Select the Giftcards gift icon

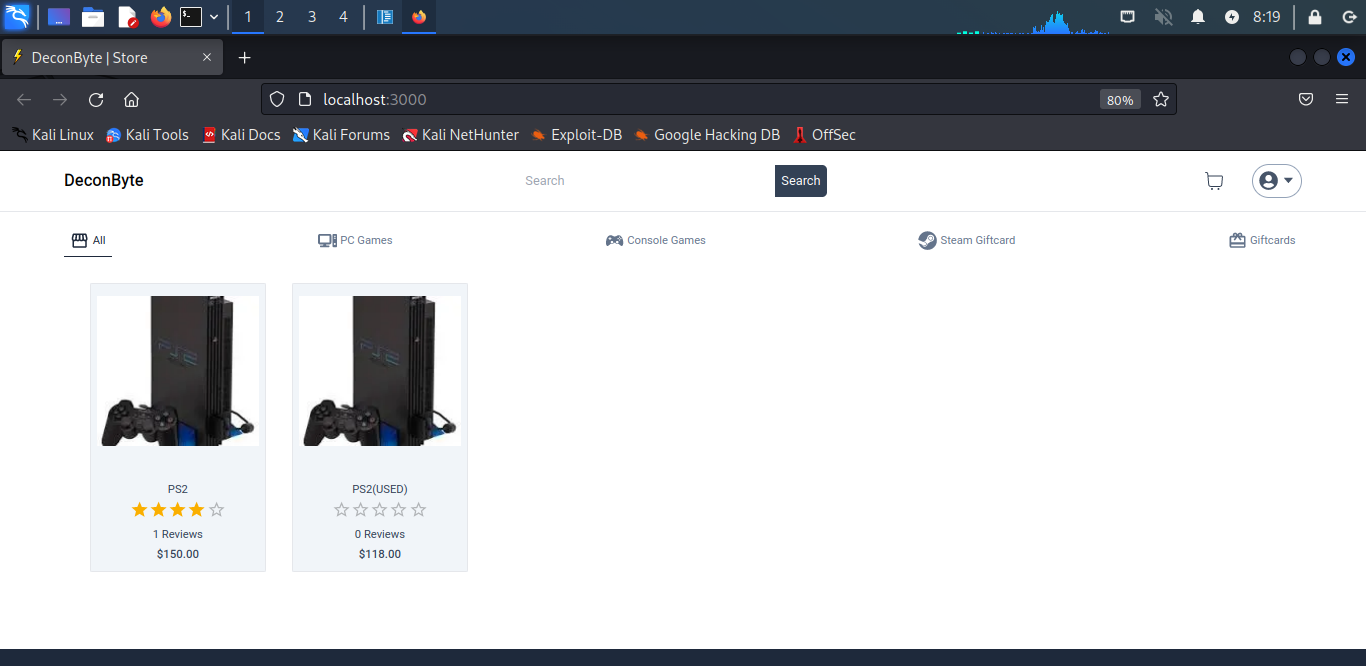tap(1236, 240)
